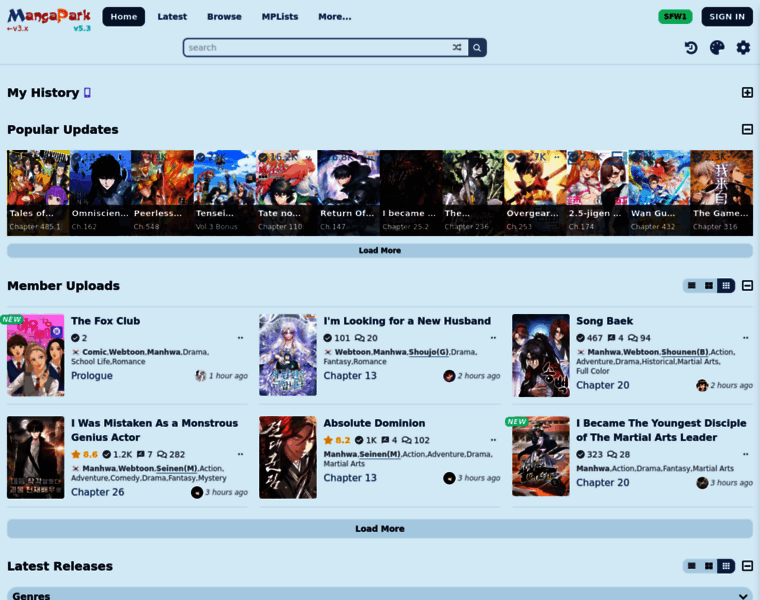Click the phone icon beside My History

[x=87, y=93]
